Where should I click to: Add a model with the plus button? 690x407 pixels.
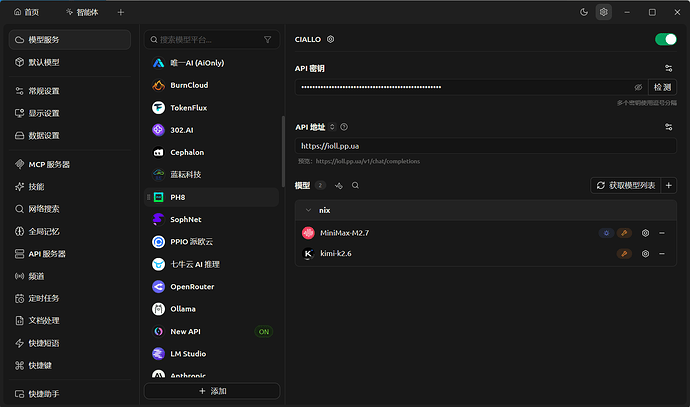[668, 185]
